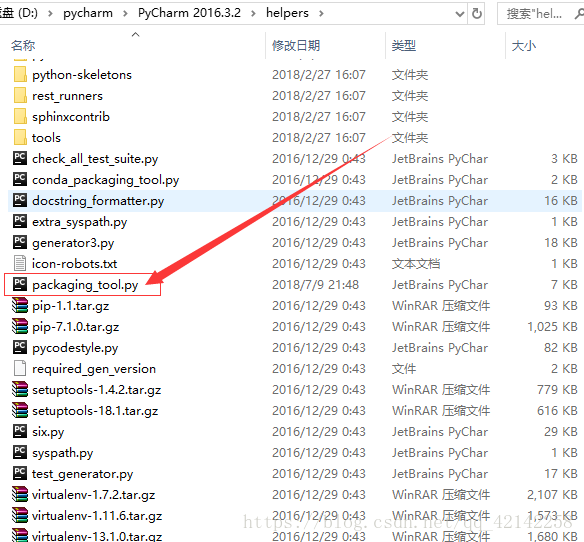Sort by the 修改日期 column header
Image resolution: width=584 pixels, height=542 pixels.
tap(296, 45)
